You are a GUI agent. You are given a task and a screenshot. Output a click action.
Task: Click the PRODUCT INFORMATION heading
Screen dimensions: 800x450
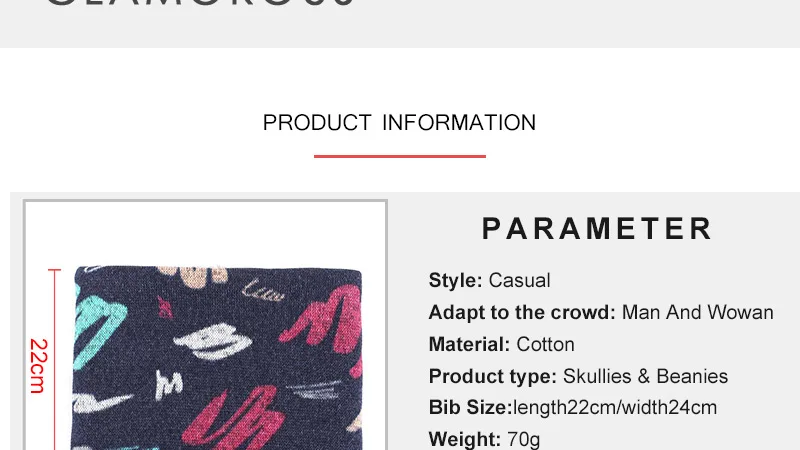point(399,123)
